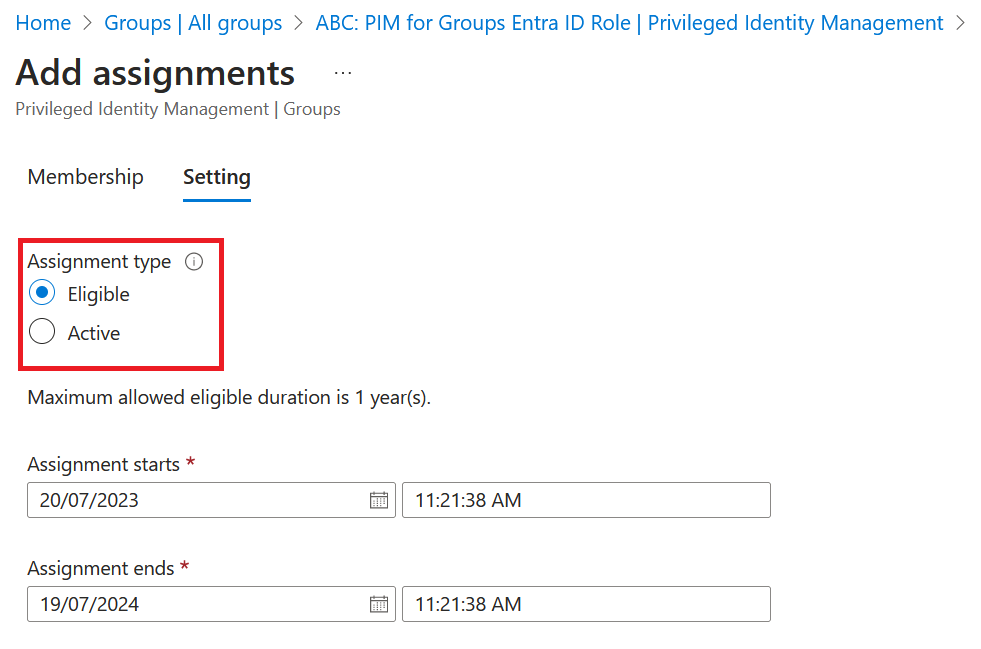
Task: Go to Home in the breadcrumb
Action: (43, 23)
